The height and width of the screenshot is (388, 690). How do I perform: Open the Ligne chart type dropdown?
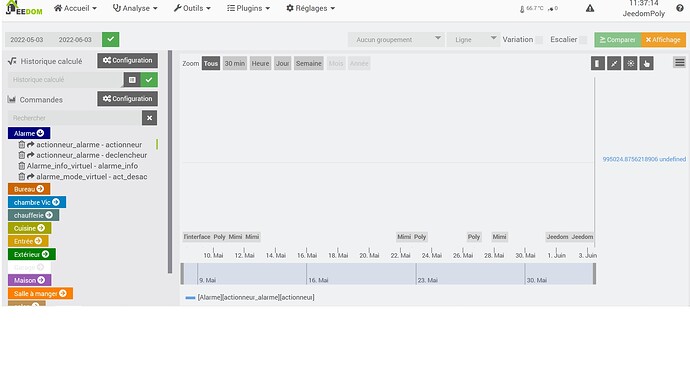pyautogui.click(x=473, y=40)
